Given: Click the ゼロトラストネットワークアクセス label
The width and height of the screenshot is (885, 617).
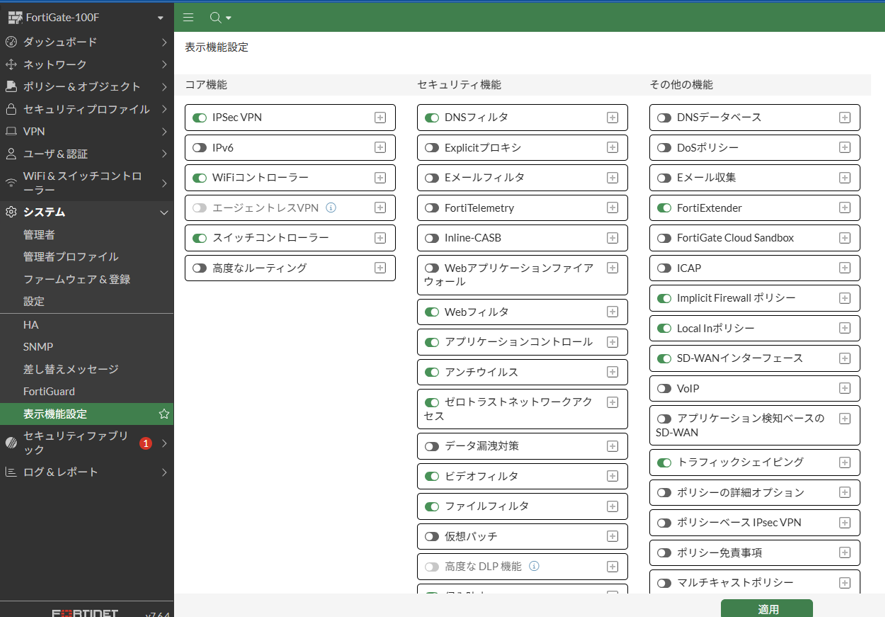Looking at the screenshot, I should click(x=508, y=409).
